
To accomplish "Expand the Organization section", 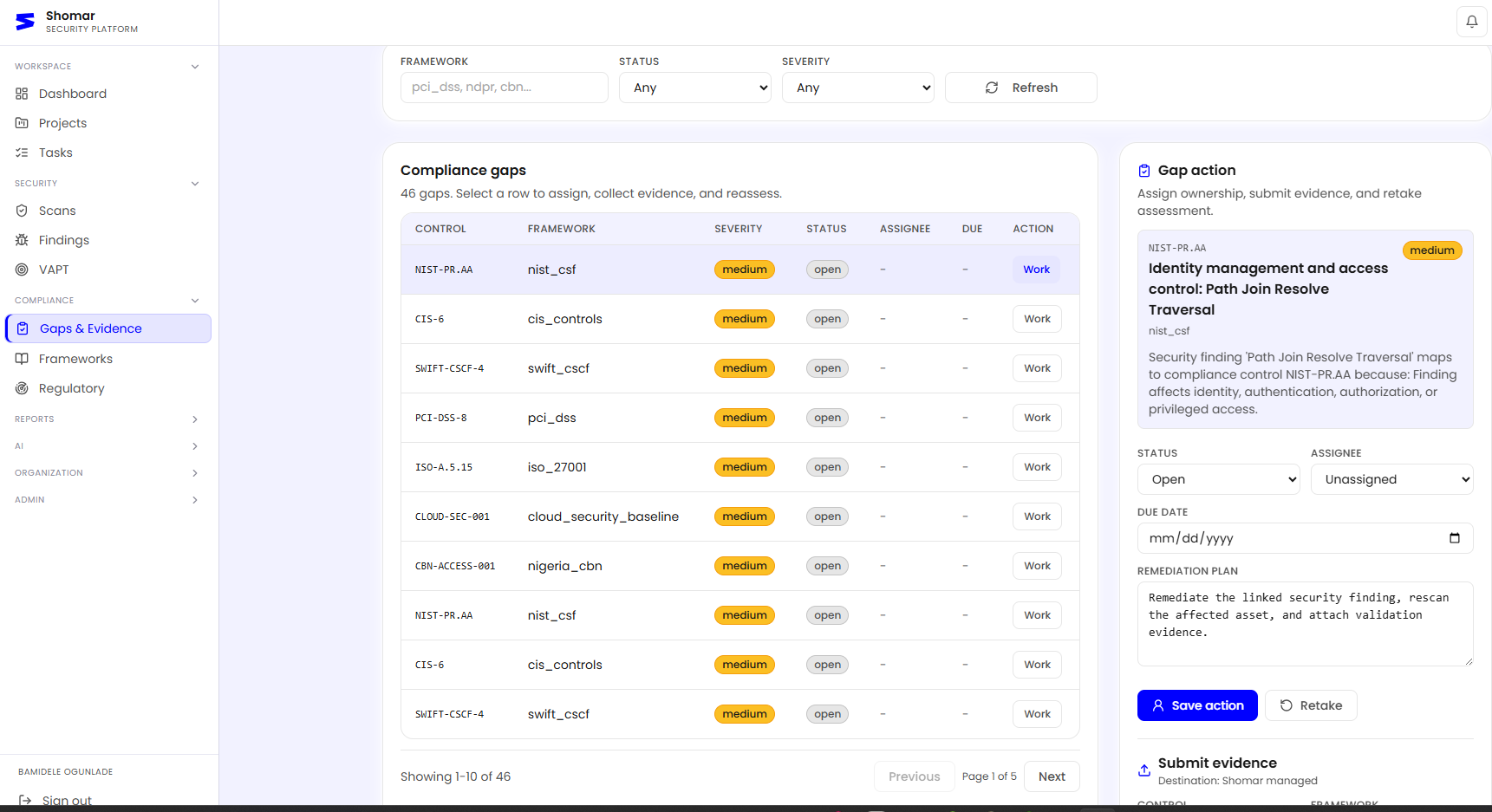I will [x=107, y=473].
